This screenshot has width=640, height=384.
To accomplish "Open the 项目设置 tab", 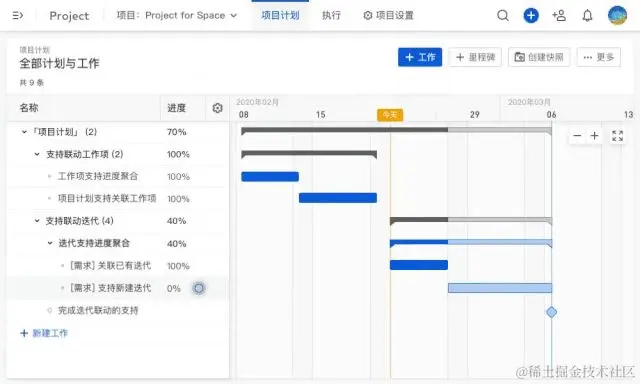I will pyautogui.click(x=388, y=16).
